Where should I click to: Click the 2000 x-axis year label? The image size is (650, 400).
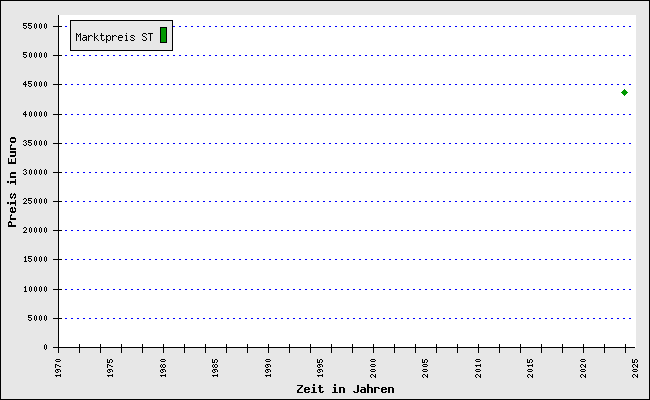tap(373, 368)
